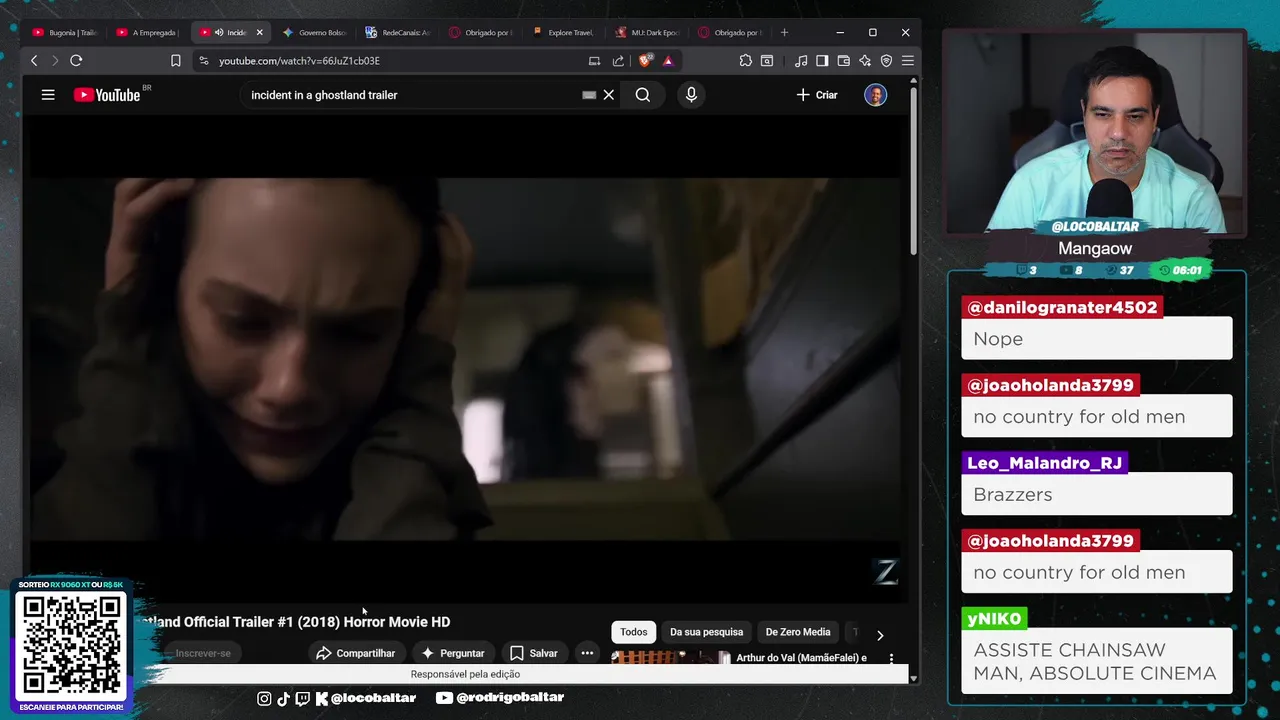Open options for 'Arthur do Val' recommended video

(x=891, y=659)
